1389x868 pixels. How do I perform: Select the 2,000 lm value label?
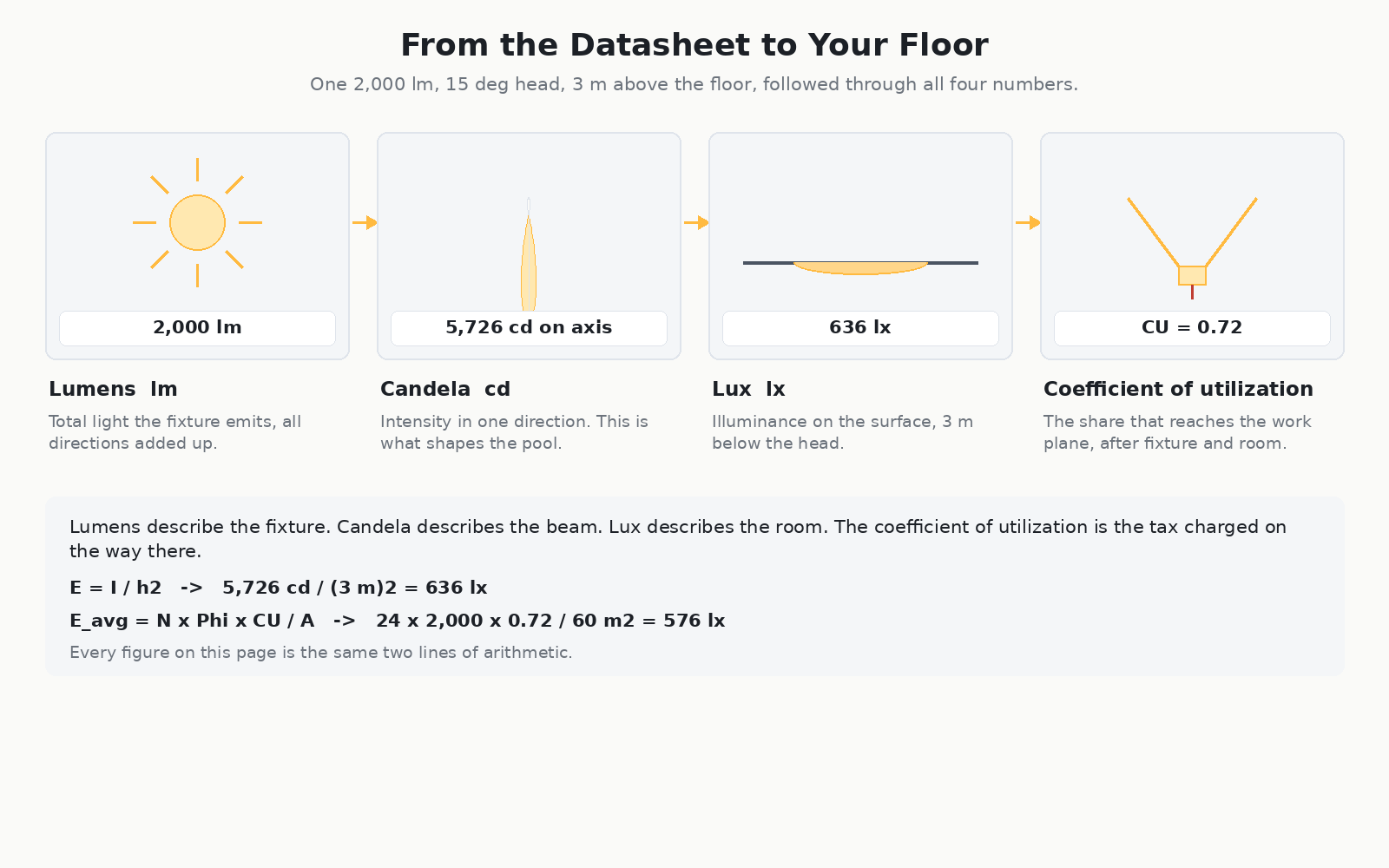tap(197, 328)
